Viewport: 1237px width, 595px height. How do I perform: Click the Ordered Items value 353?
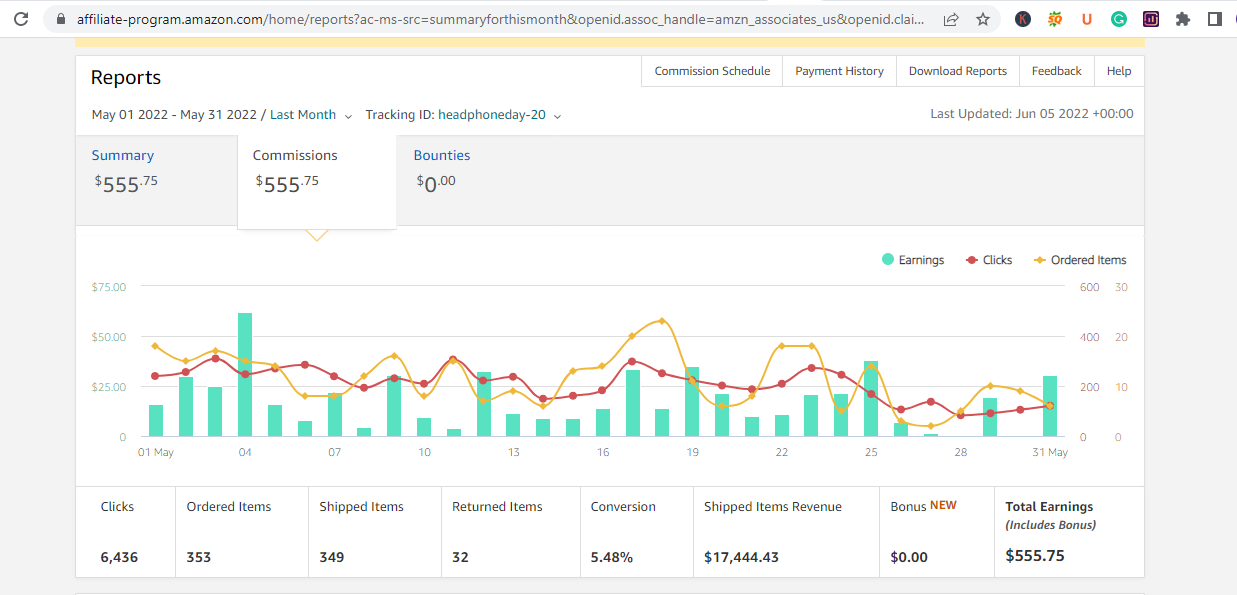(x=199, y=557)
